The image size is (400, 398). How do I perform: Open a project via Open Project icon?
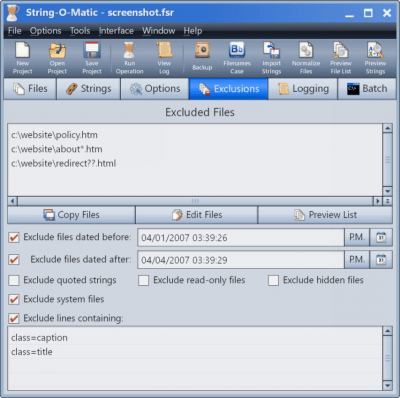(57, 58)
